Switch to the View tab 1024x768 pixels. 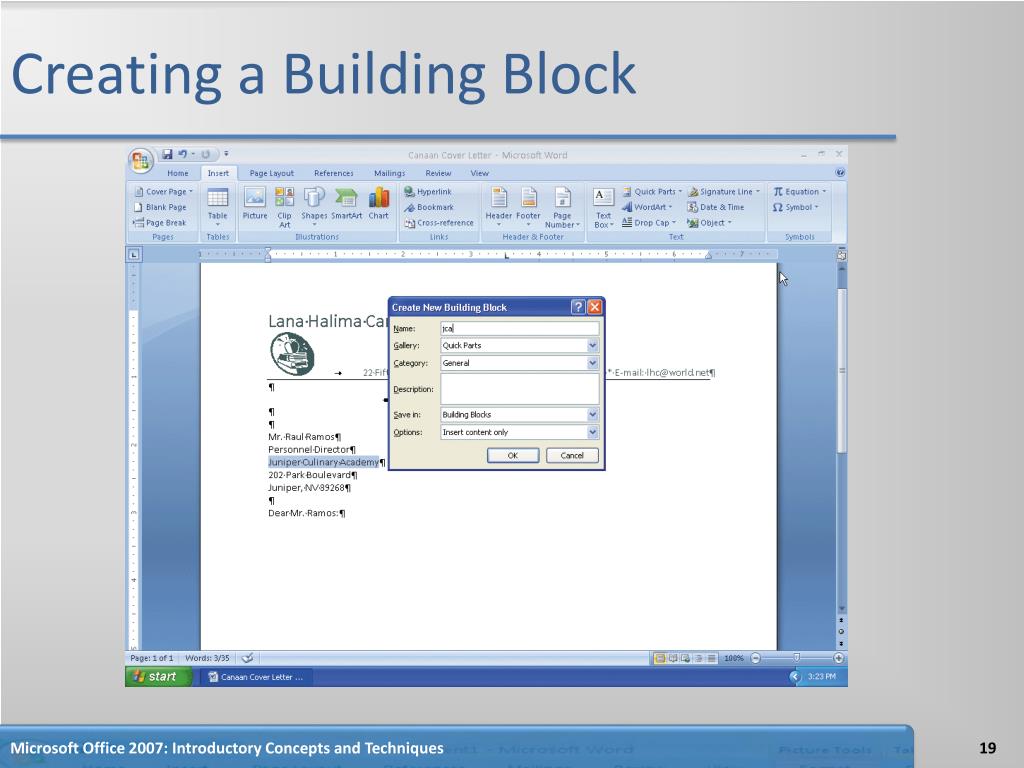point(479,173)
